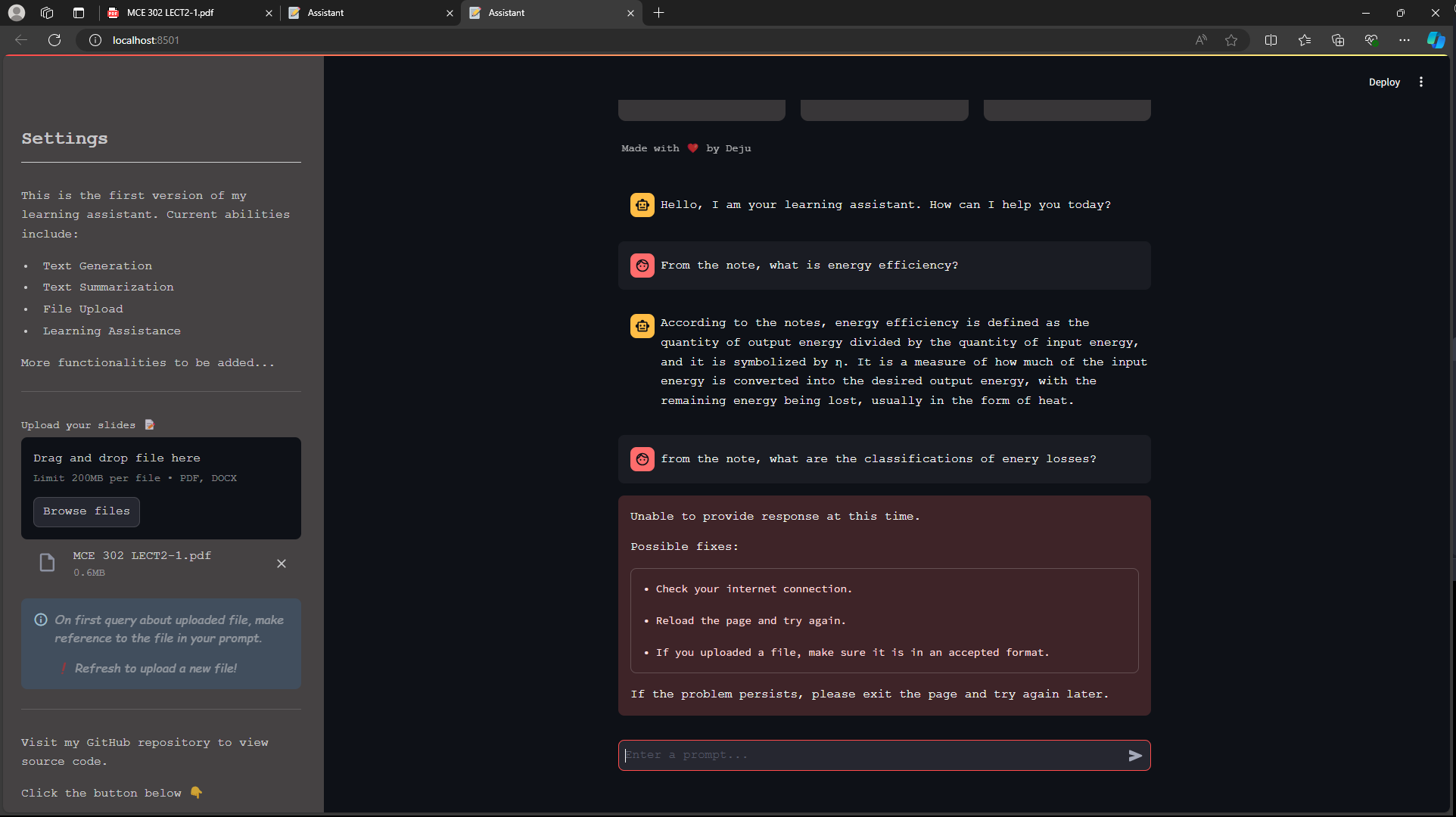Viewport: 1456px width, 817px height.
Task: Click 'Check your internet connection.' fix text
Action: tap(754, 589)
